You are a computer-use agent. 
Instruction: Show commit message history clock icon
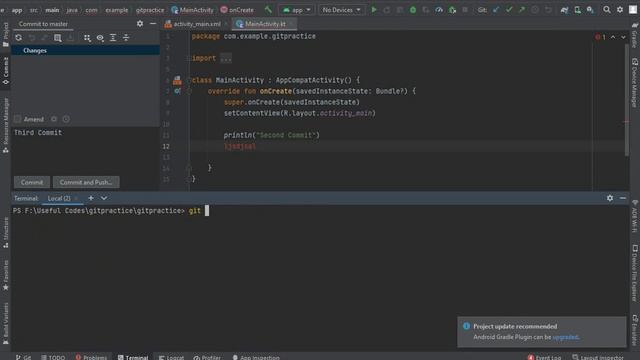click(66, 119)
